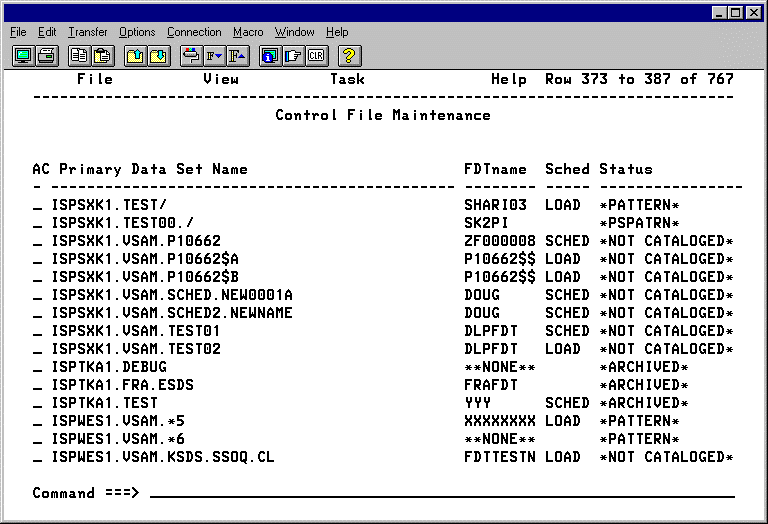Click the yellow question mark help icon

[x=350, y=56]
